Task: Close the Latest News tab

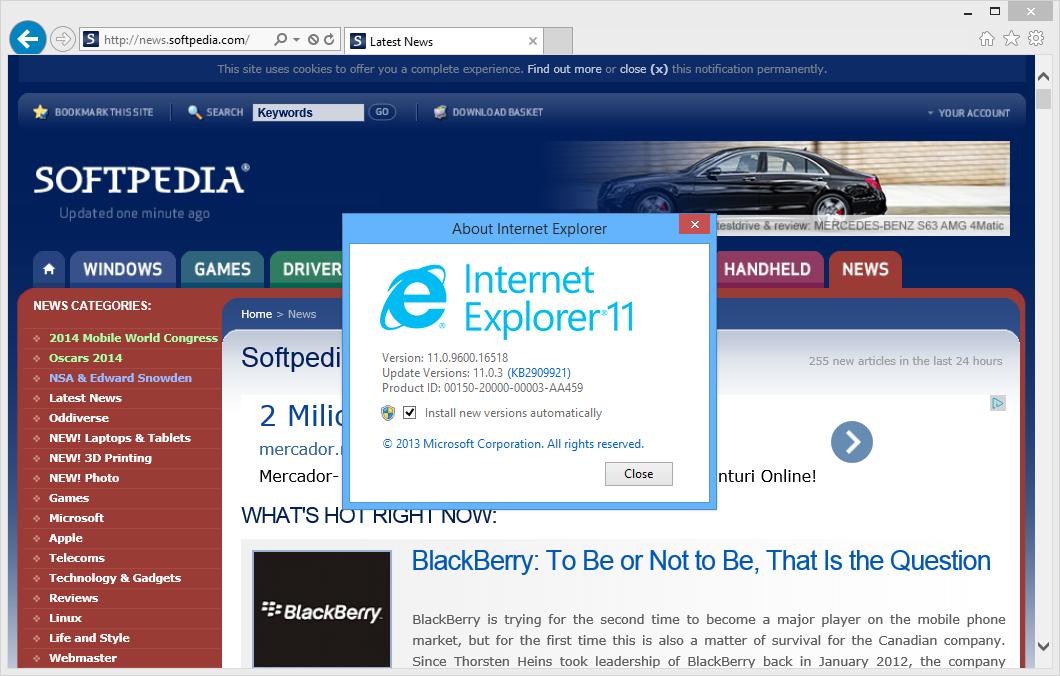Action: pyautogui.click(x=533, y=41)
